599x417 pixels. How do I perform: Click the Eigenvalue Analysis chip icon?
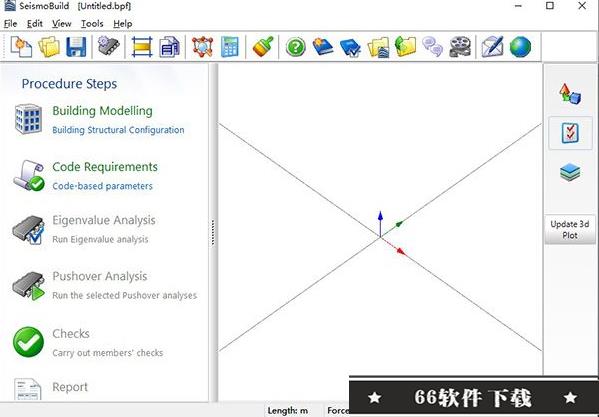coord(28,230)
